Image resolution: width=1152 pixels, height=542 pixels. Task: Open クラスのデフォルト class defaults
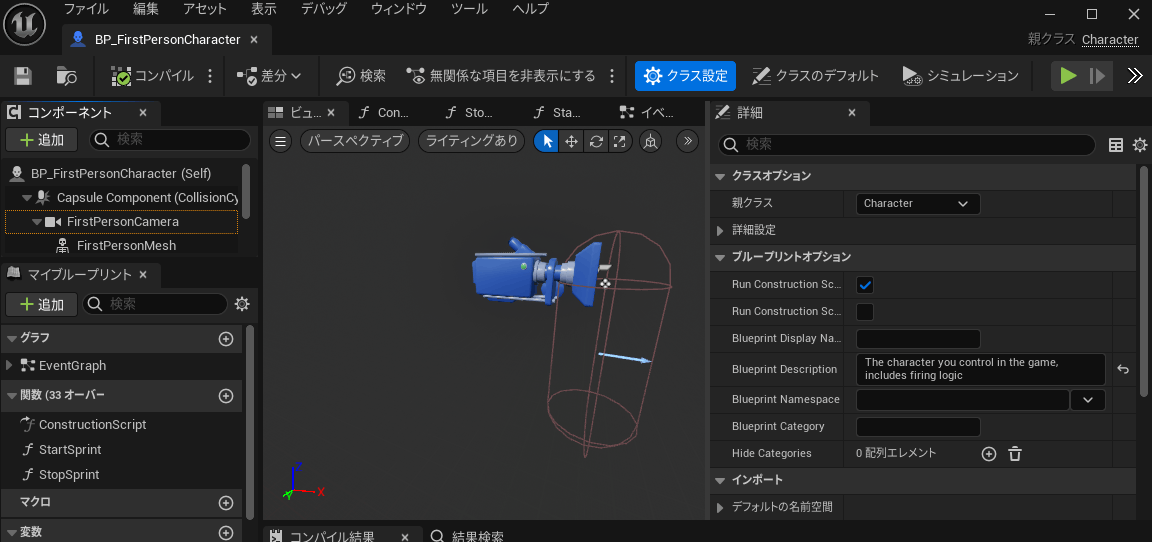816,76
